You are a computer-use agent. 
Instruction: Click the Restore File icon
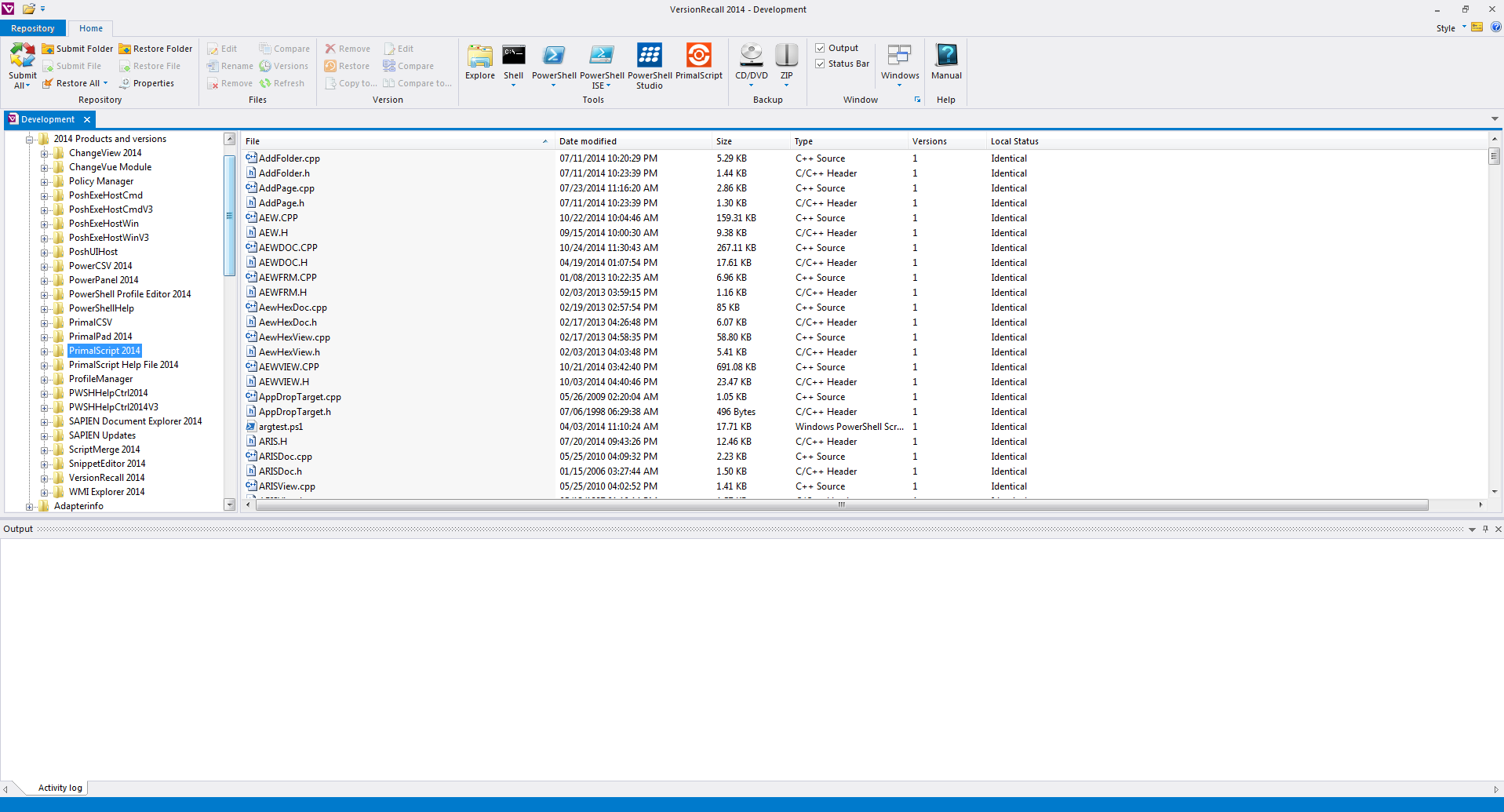coord(125,66)
